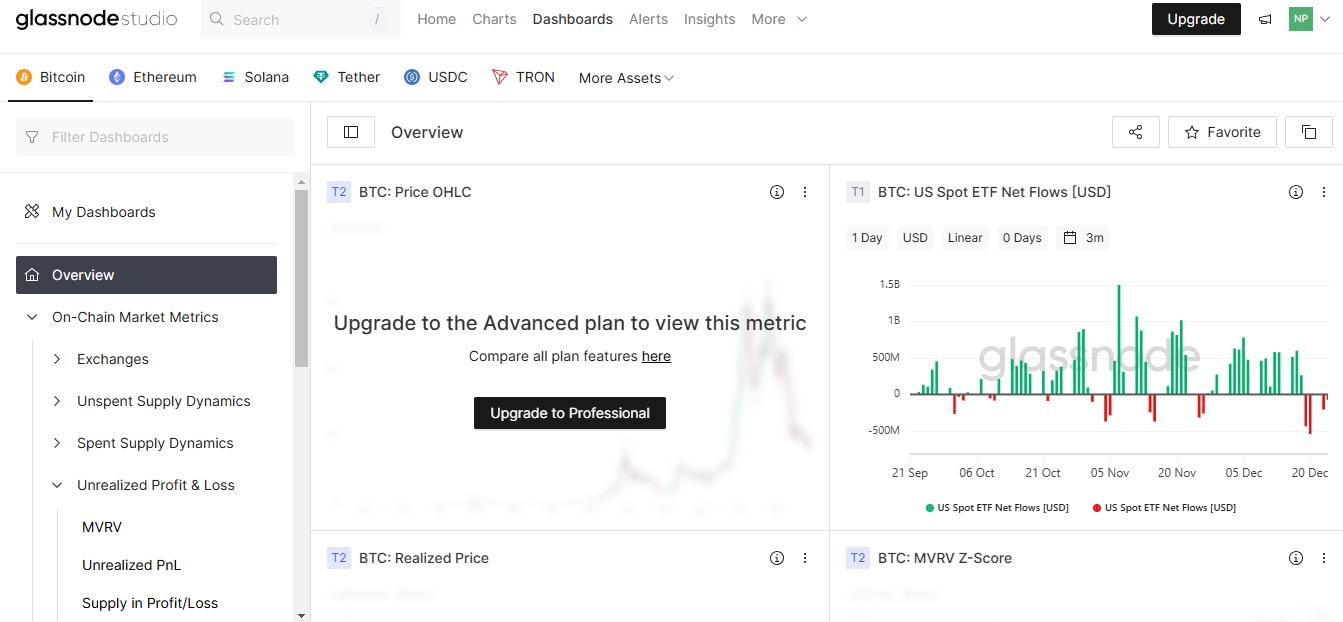Click the 'compare plan features here' link
Screen dimensions: 1343x622
coord(656,356)
